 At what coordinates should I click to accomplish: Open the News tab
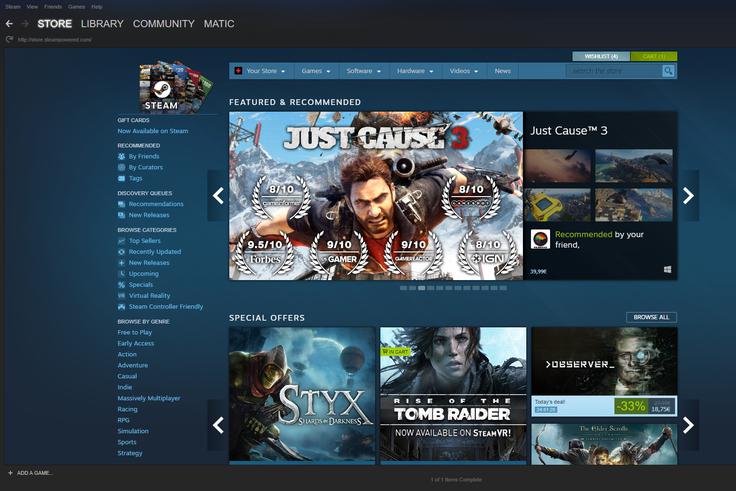click(x=502, y=71)
